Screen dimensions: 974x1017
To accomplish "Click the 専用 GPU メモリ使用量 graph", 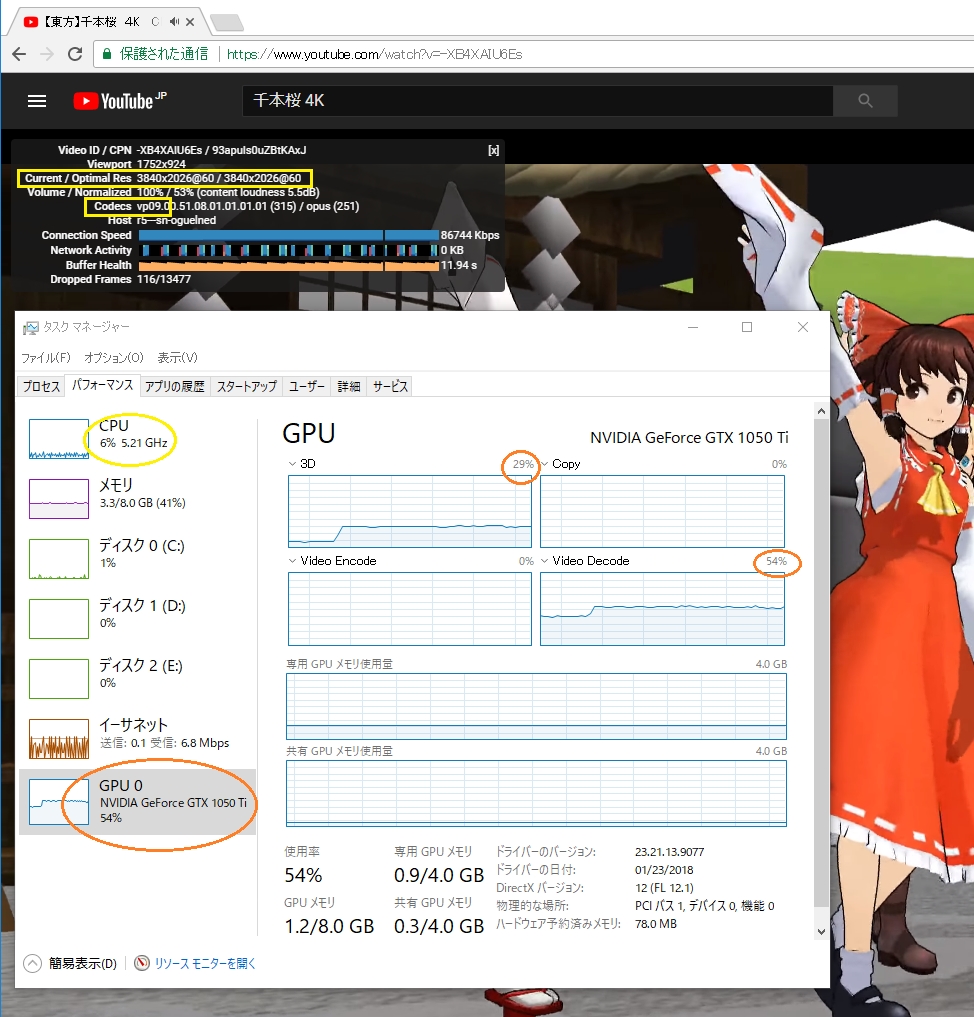I will point(536,706).
